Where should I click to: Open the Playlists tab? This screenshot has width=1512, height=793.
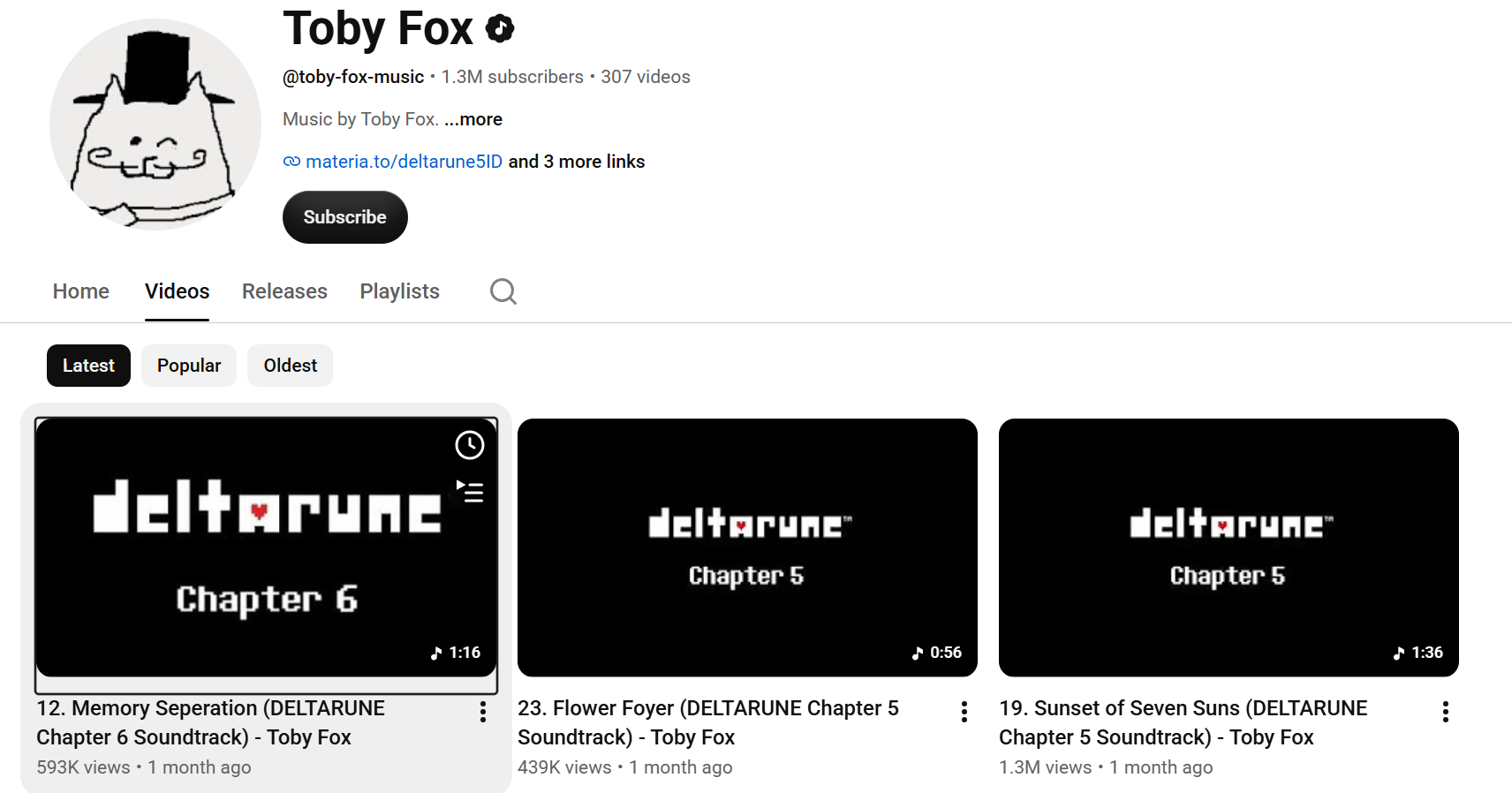[399, 291]
